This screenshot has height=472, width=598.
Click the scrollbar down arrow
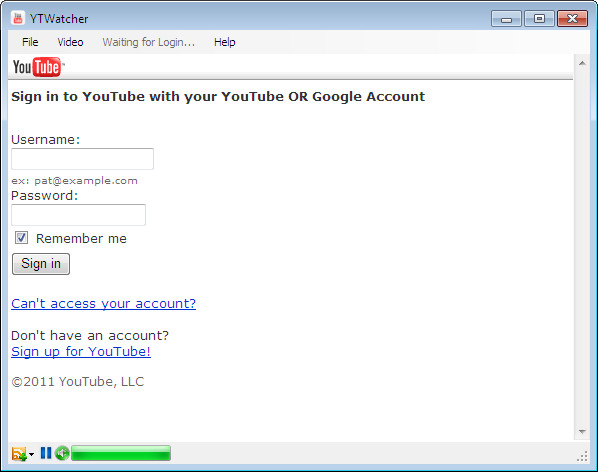click(582, 432)
